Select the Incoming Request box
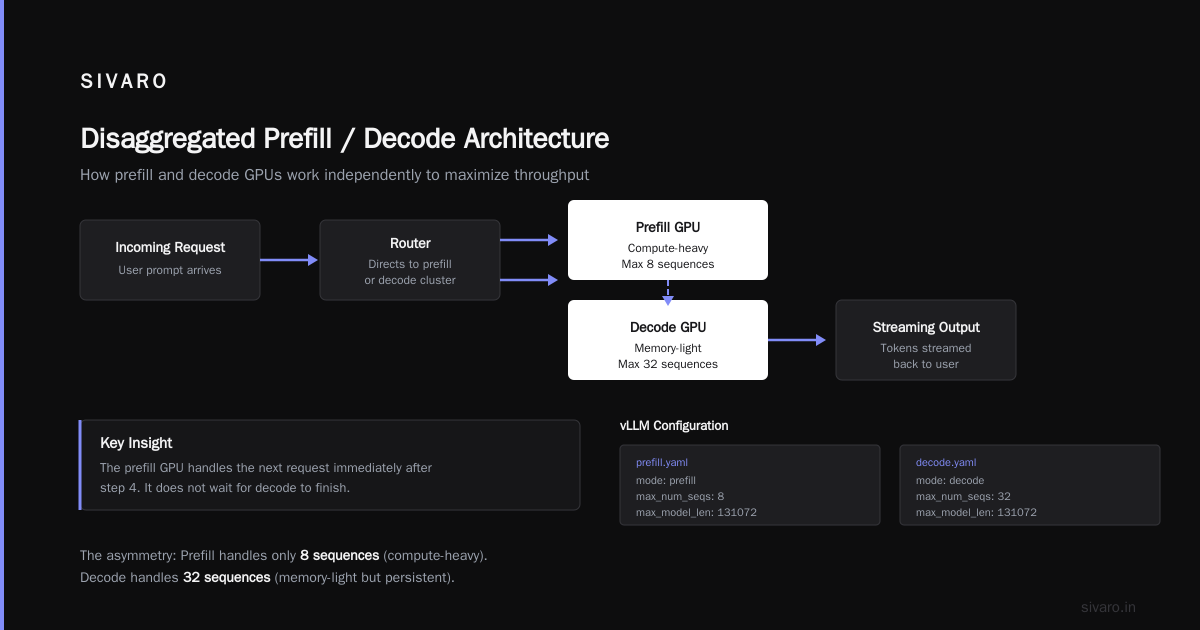Viewport: 1200px width, 630px height. [170, 260]
